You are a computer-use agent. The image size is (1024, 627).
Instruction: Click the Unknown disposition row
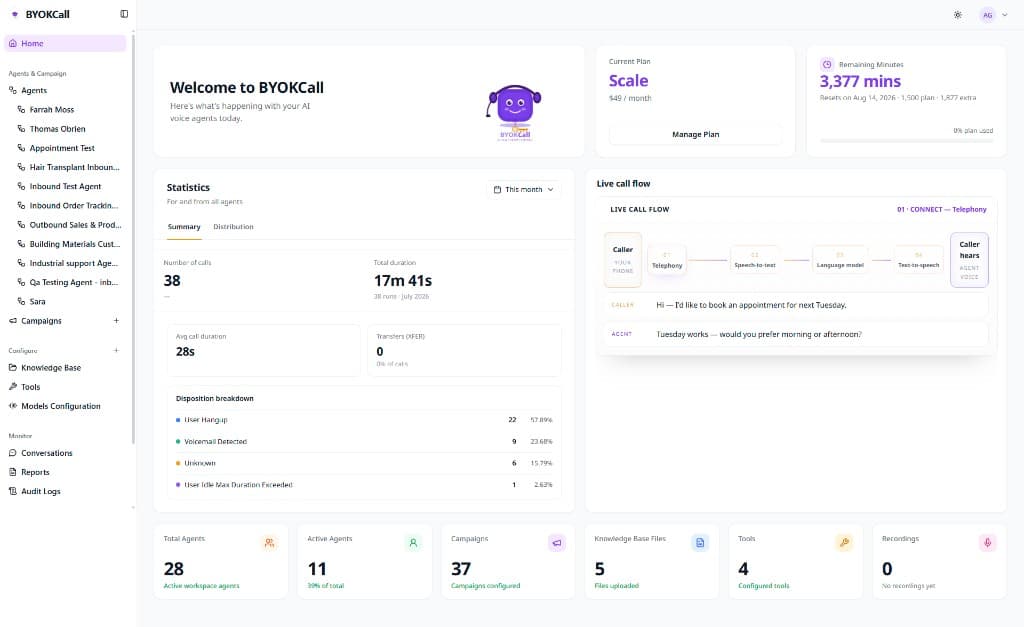pyautogui.click(x=364, y=463)
